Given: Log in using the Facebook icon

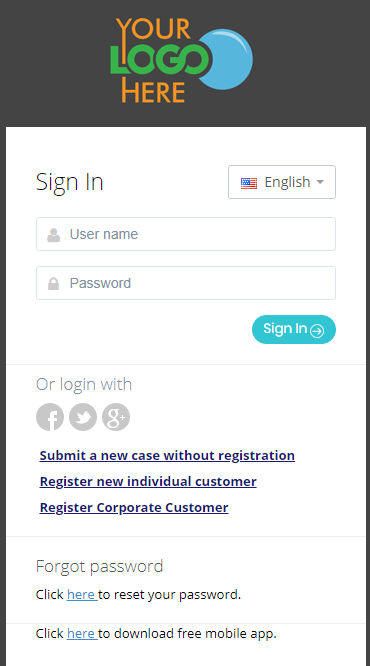Looking at the screenshot, I should 50,417.
